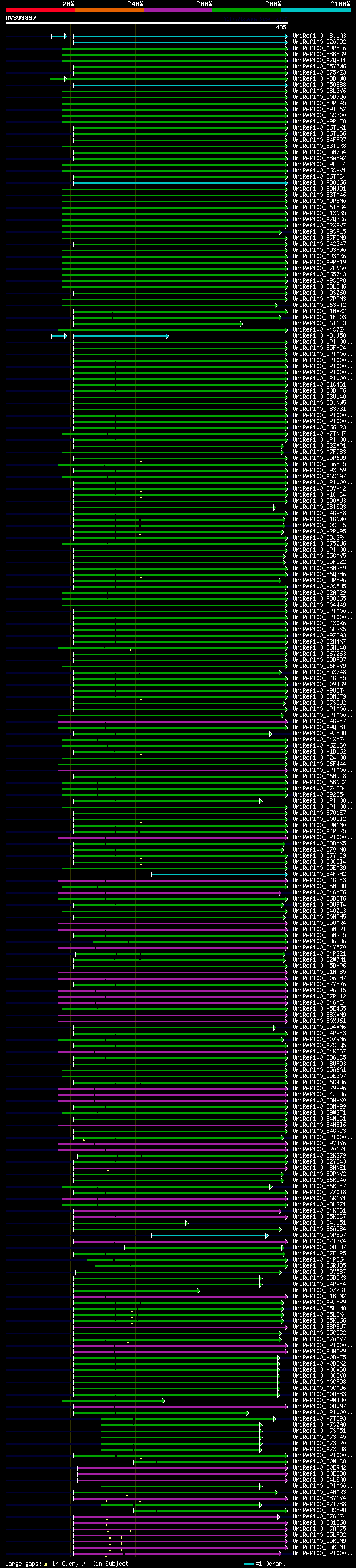This screenshot has width=356, height=1568.
Task: Open hit UniRef100_P38665
Action: 319,599
